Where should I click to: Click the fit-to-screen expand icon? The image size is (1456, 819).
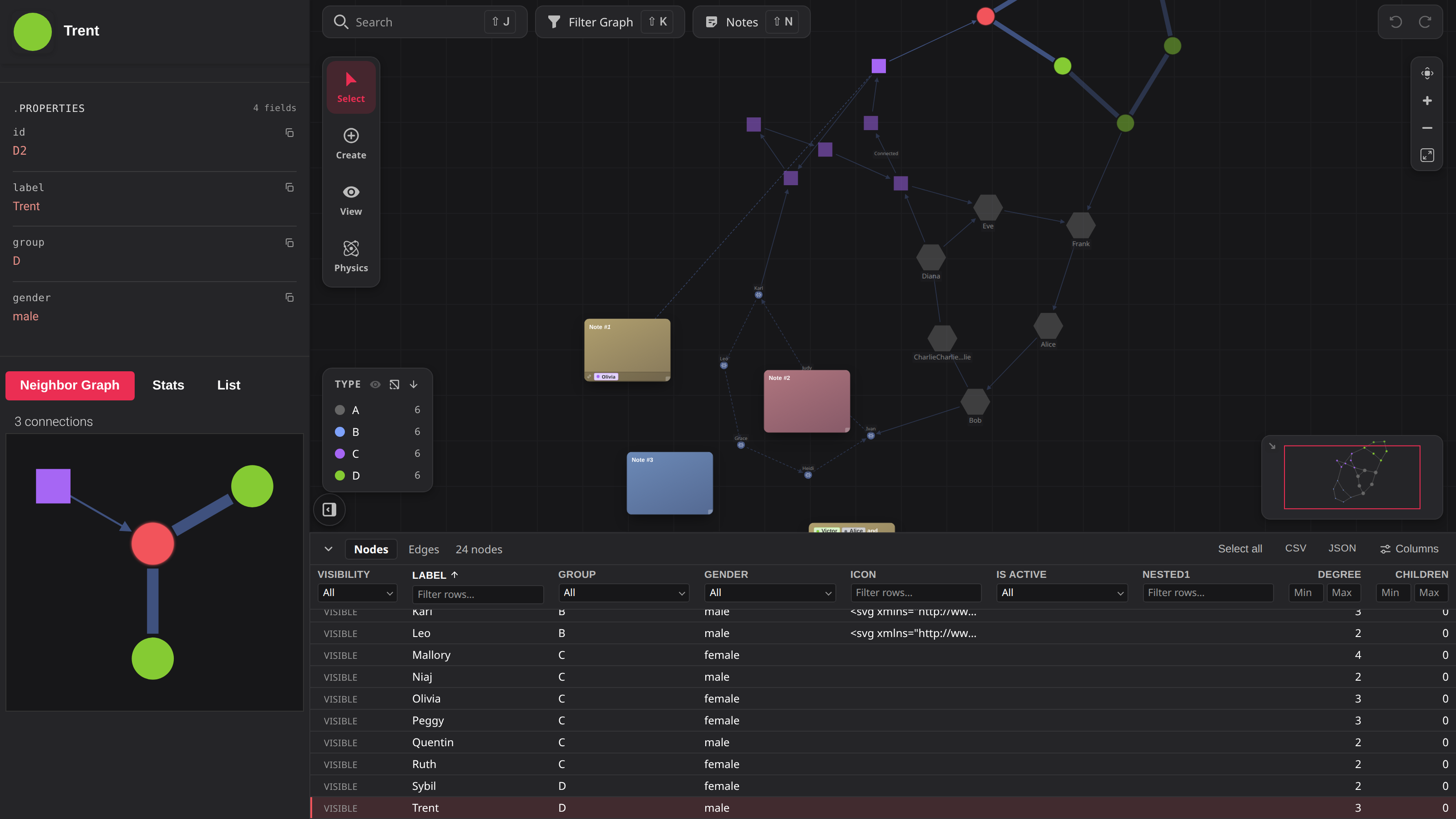coord(1427,155)
